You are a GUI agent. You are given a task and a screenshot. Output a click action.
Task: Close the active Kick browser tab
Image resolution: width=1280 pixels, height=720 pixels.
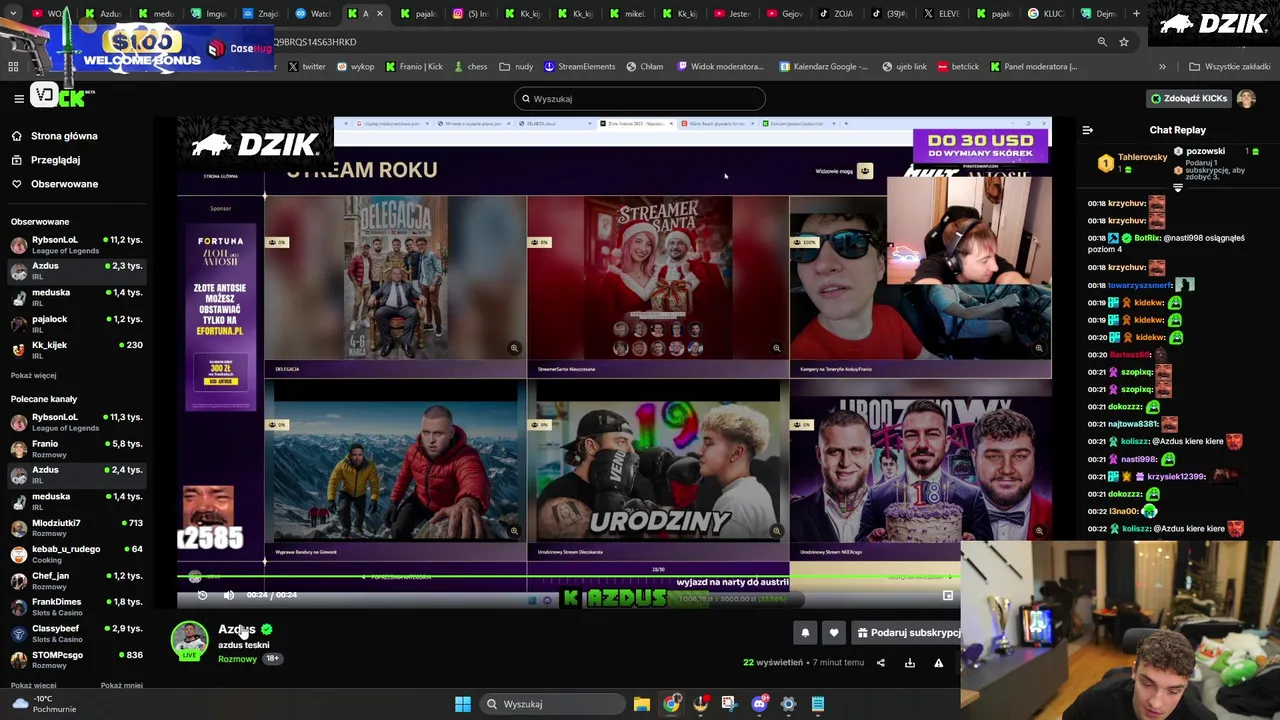[x=379, y=14]
